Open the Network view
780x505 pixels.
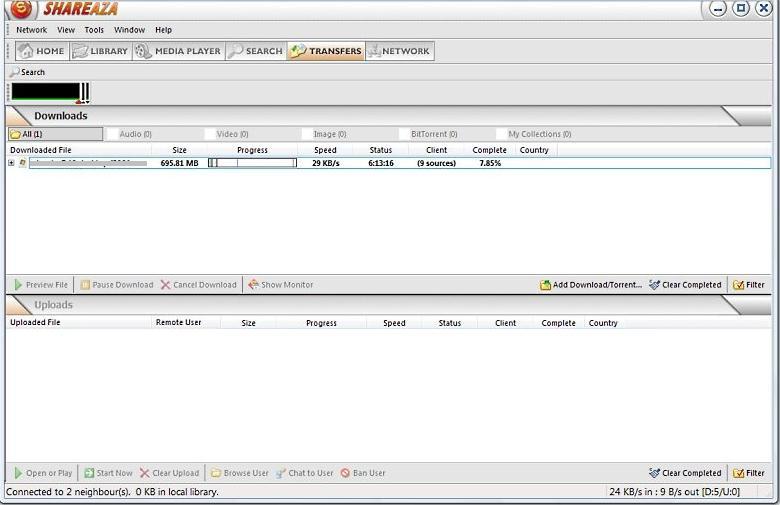398,51
